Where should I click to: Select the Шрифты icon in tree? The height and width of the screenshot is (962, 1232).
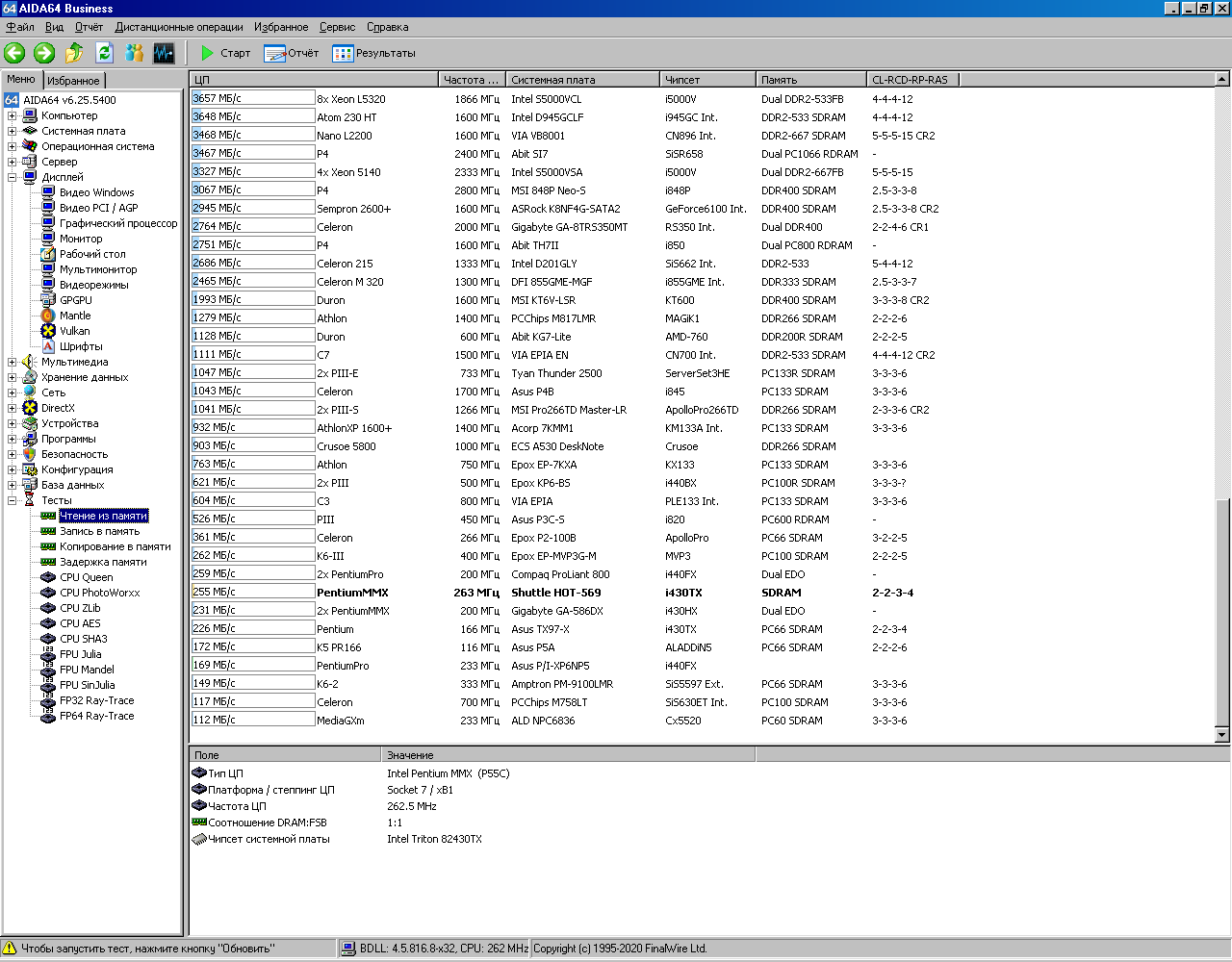point(48,346)
